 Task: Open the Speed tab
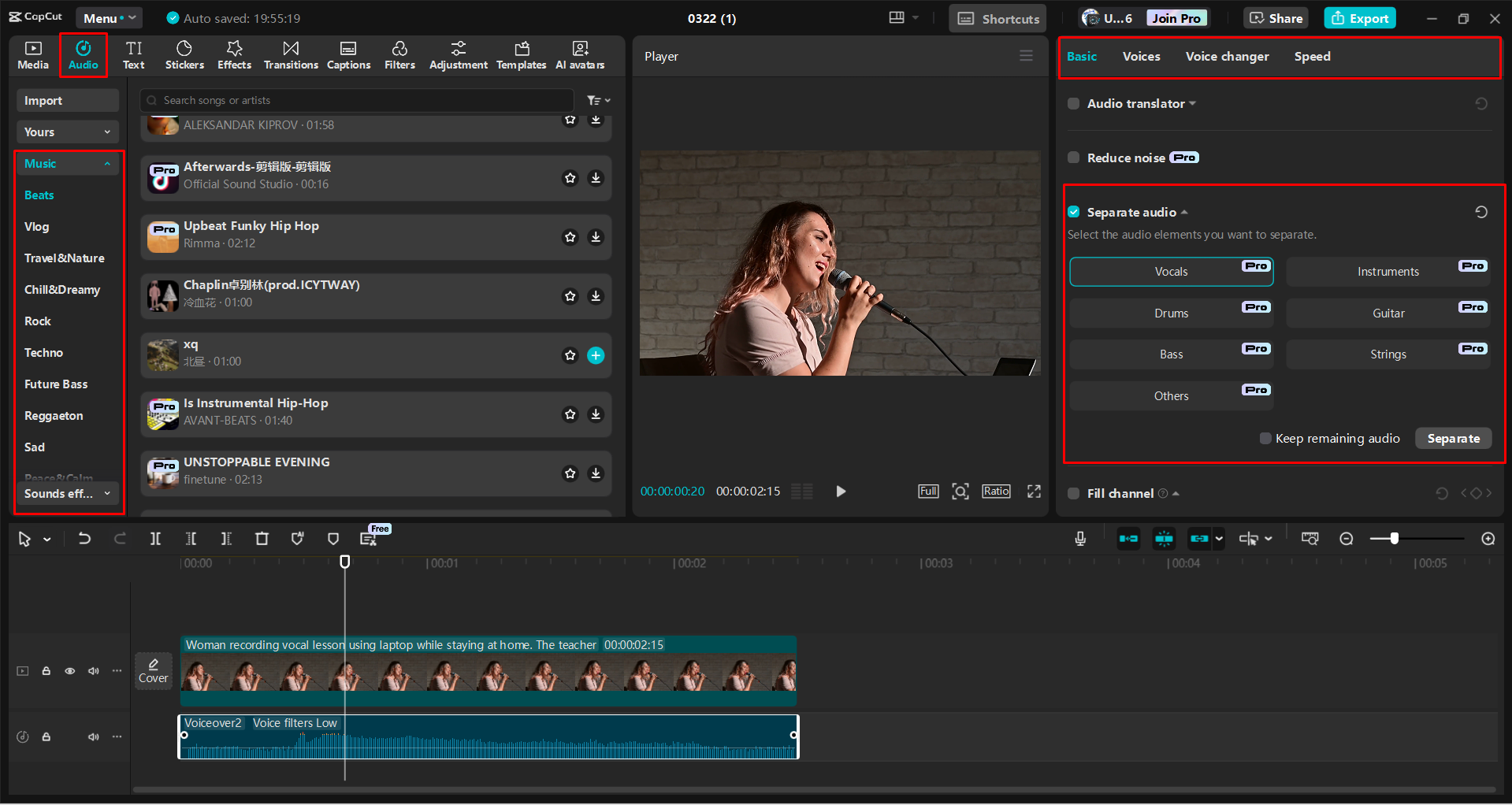click(x=1311, y=56)
